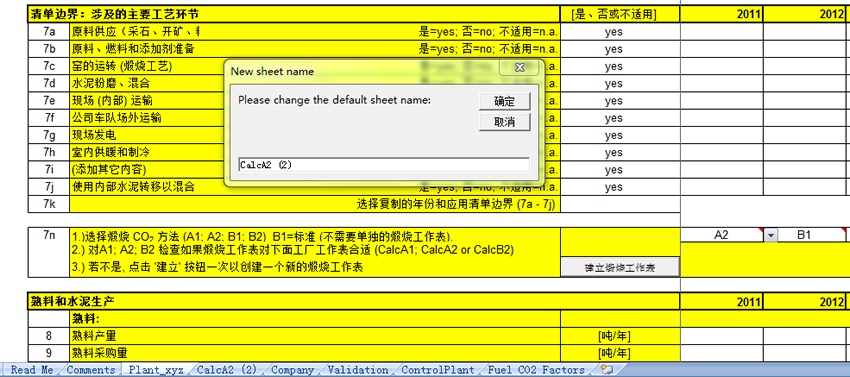Select the 2011 cell for 熟料产量 row 8
Viewport: 850px width, 377px height.
tap(722, 336)
